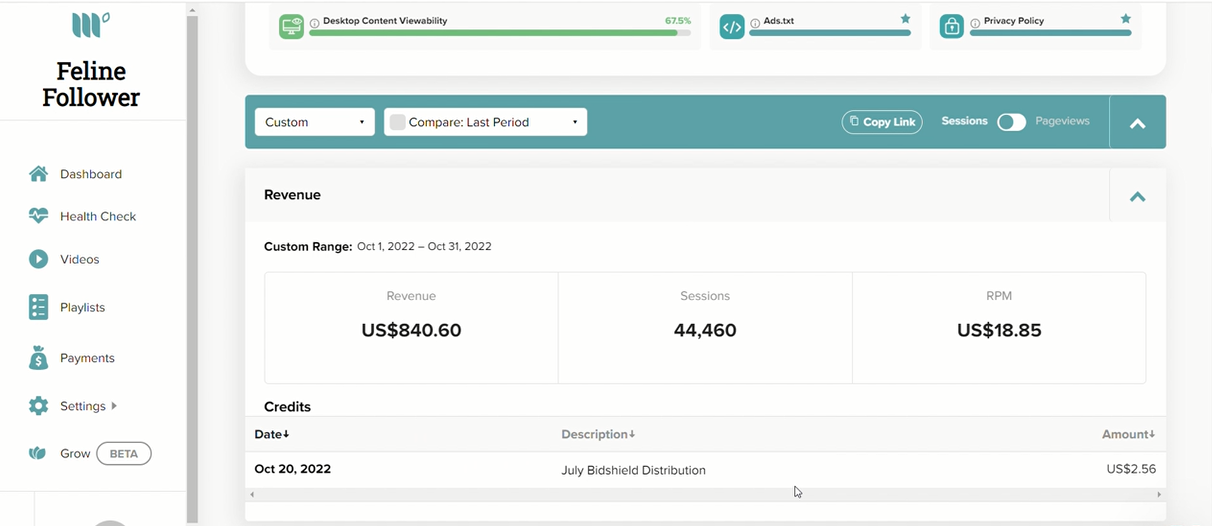Open the Settings gear icon
The image size is (1212, 526).
38,406
